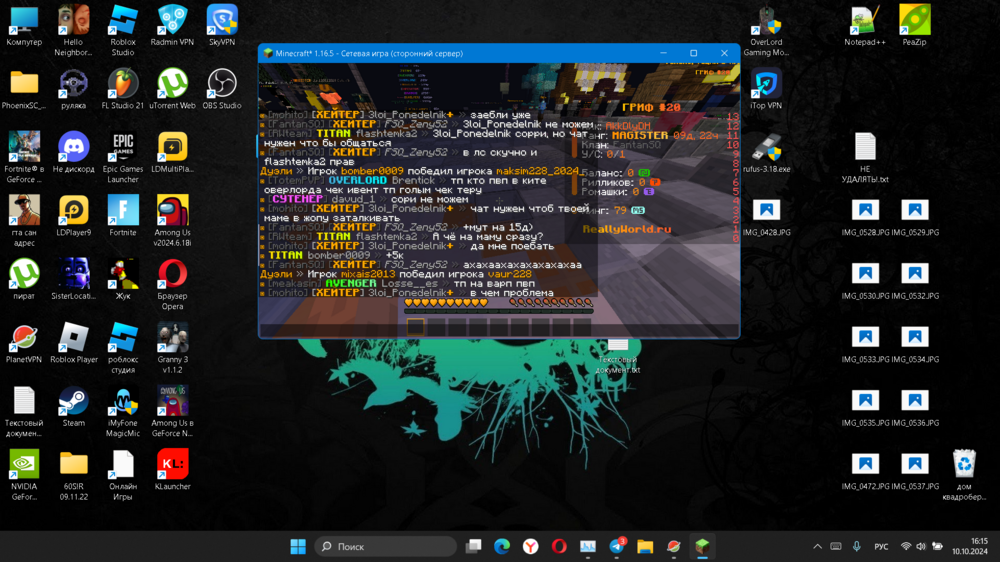
Task: Select the IMG_0533.JPG image file
Action: [865, 343]
